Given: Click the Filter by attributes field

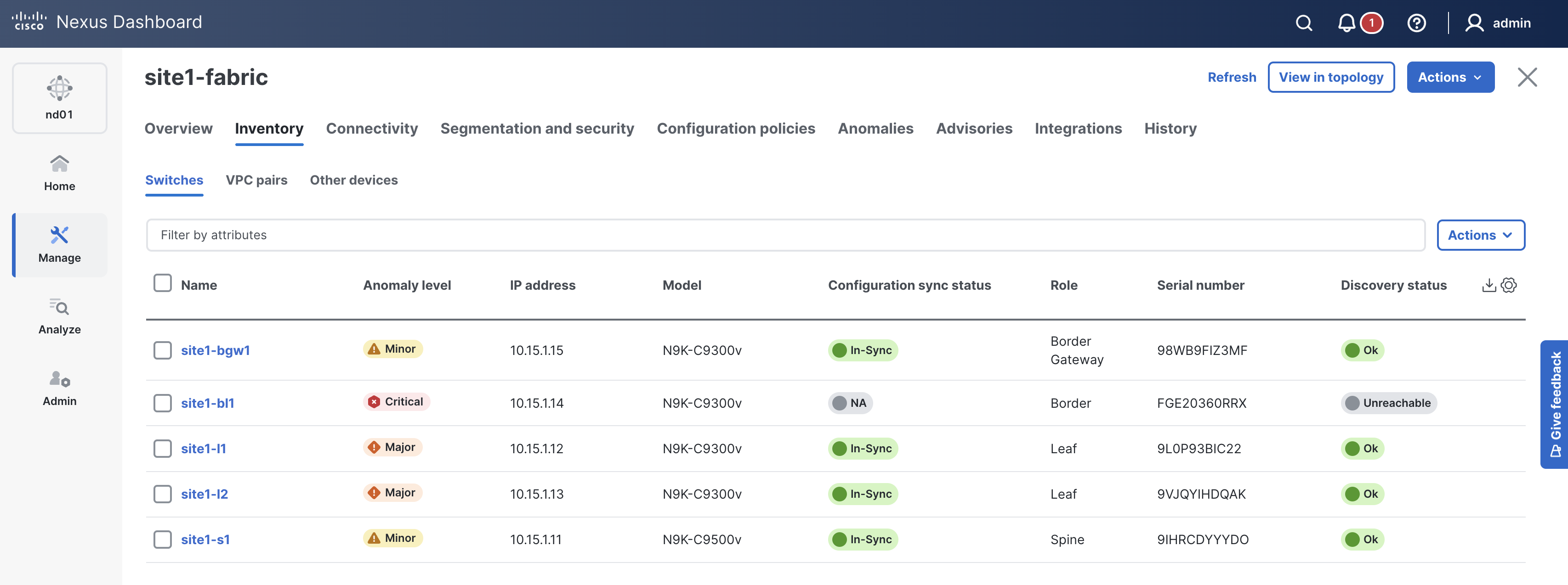Looking at the screenshot, I should tap(784, 236).
